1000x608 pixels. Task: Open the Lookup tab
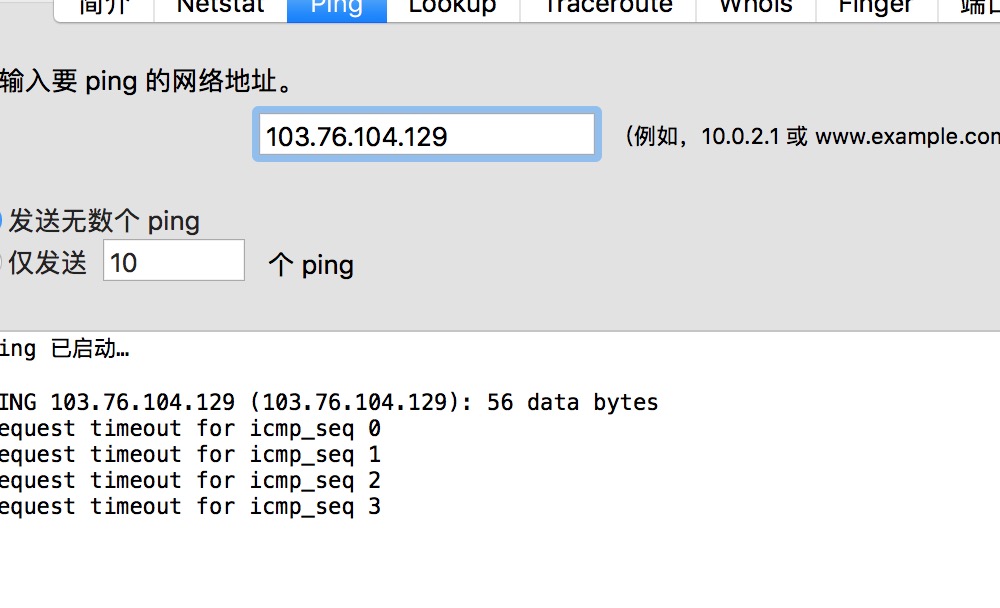click(453, 8)
